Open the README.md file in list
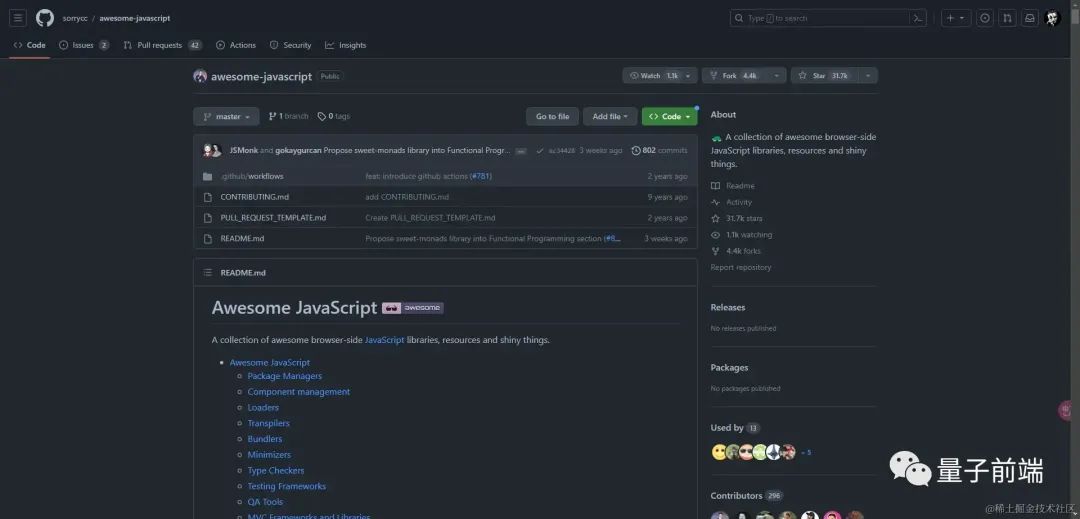This screenshot has width=1080, height=519. coord(242,238)
